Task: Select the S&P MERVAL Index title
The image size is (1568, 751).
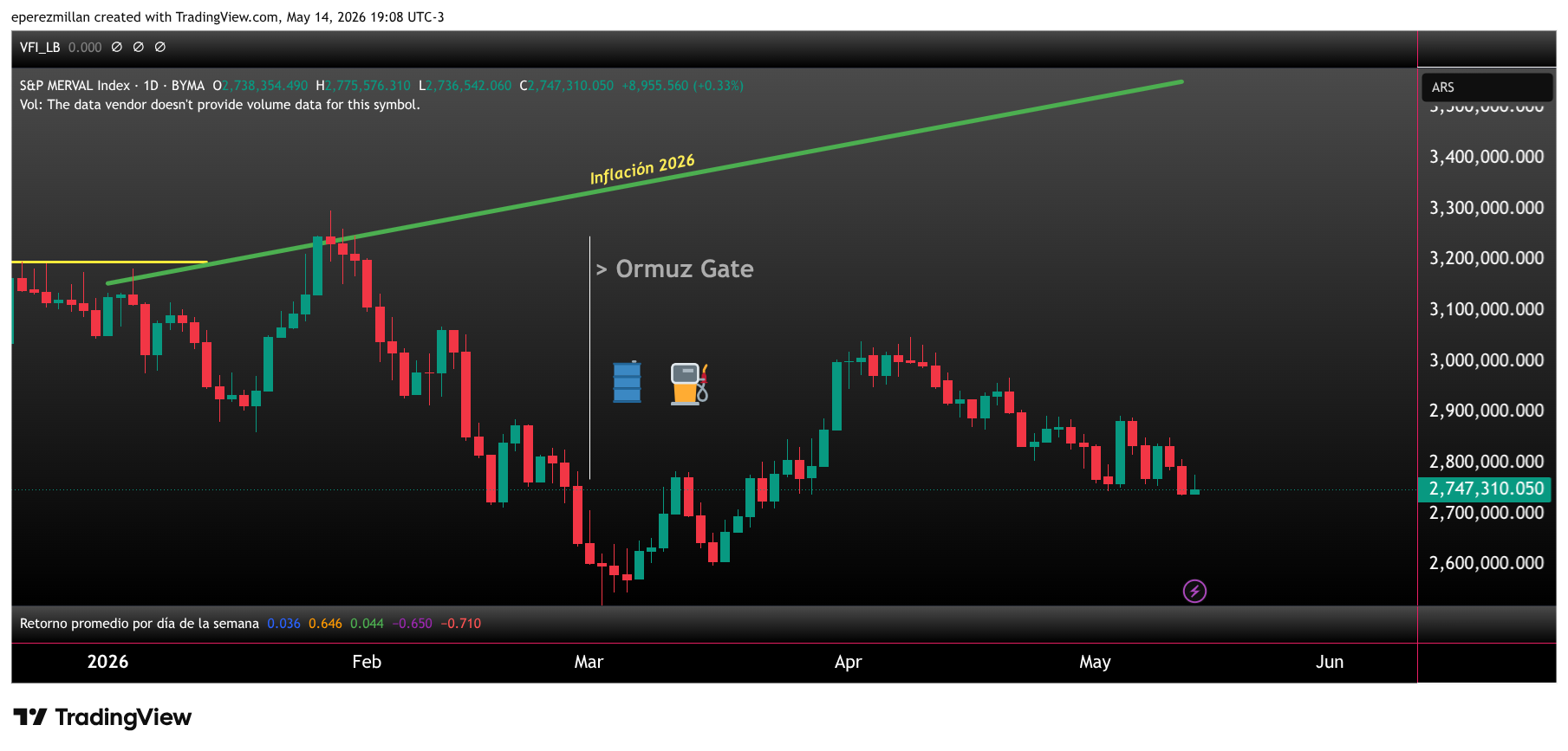Action: 75,85
